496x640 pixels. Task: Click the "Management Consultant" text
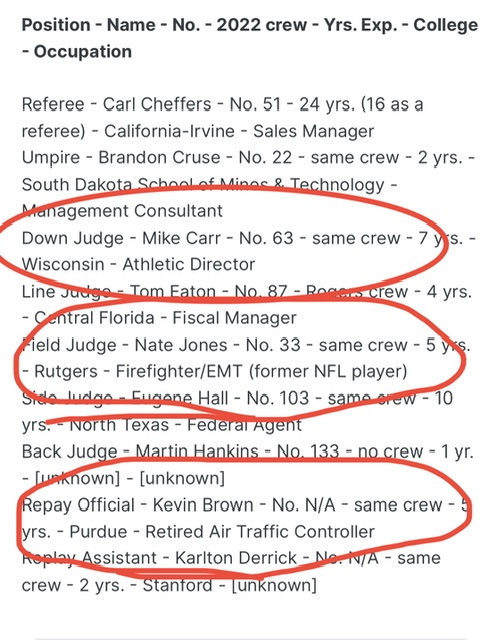tap(122, 211)
